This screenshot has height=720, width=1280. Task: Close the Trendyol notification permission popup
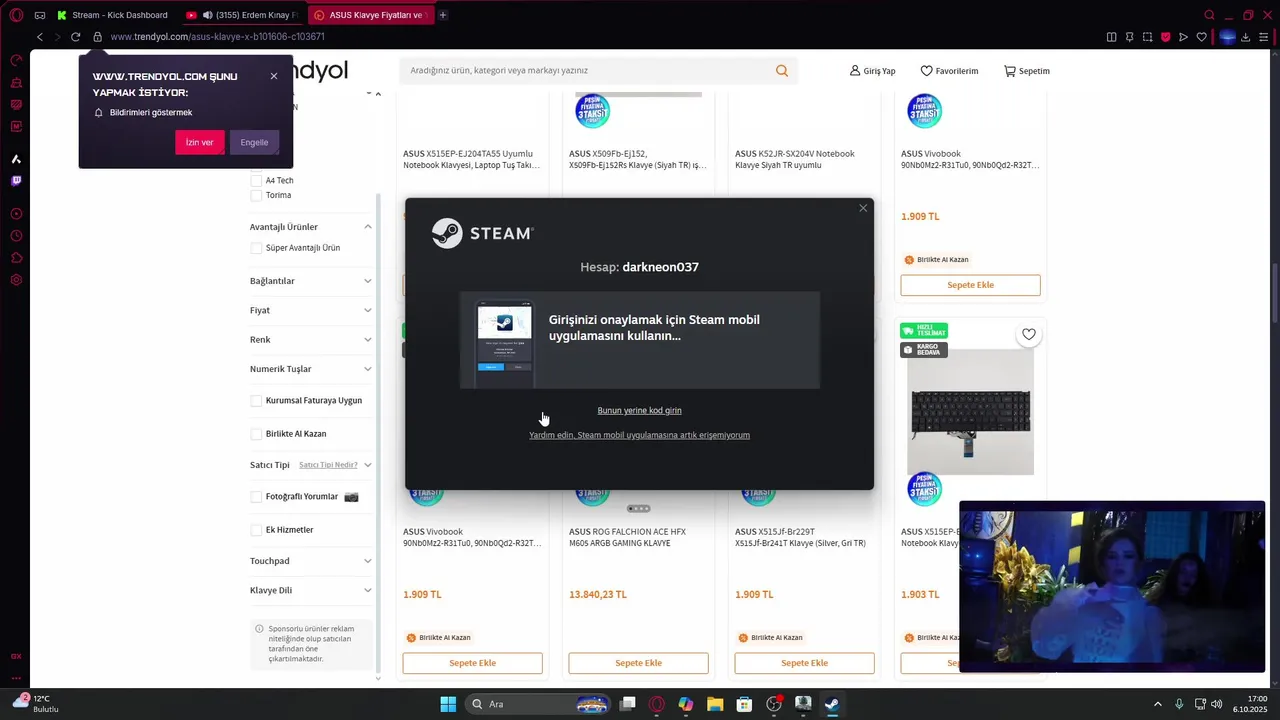pyautogui.click(x=274, y=76)
